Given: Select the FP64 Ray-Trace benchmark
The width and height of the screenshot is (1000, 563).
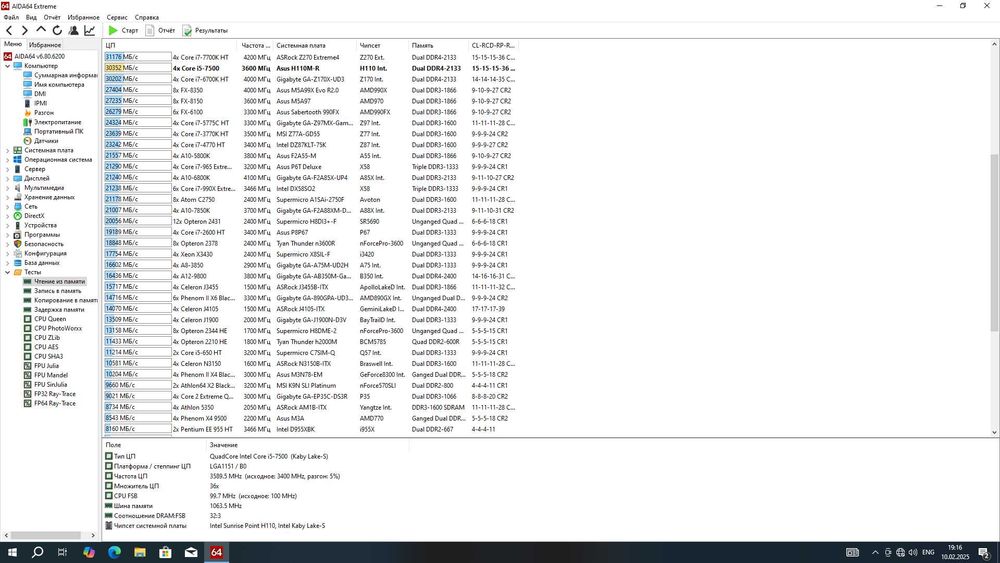Looking at the screenshot, I should pos(54,403).
